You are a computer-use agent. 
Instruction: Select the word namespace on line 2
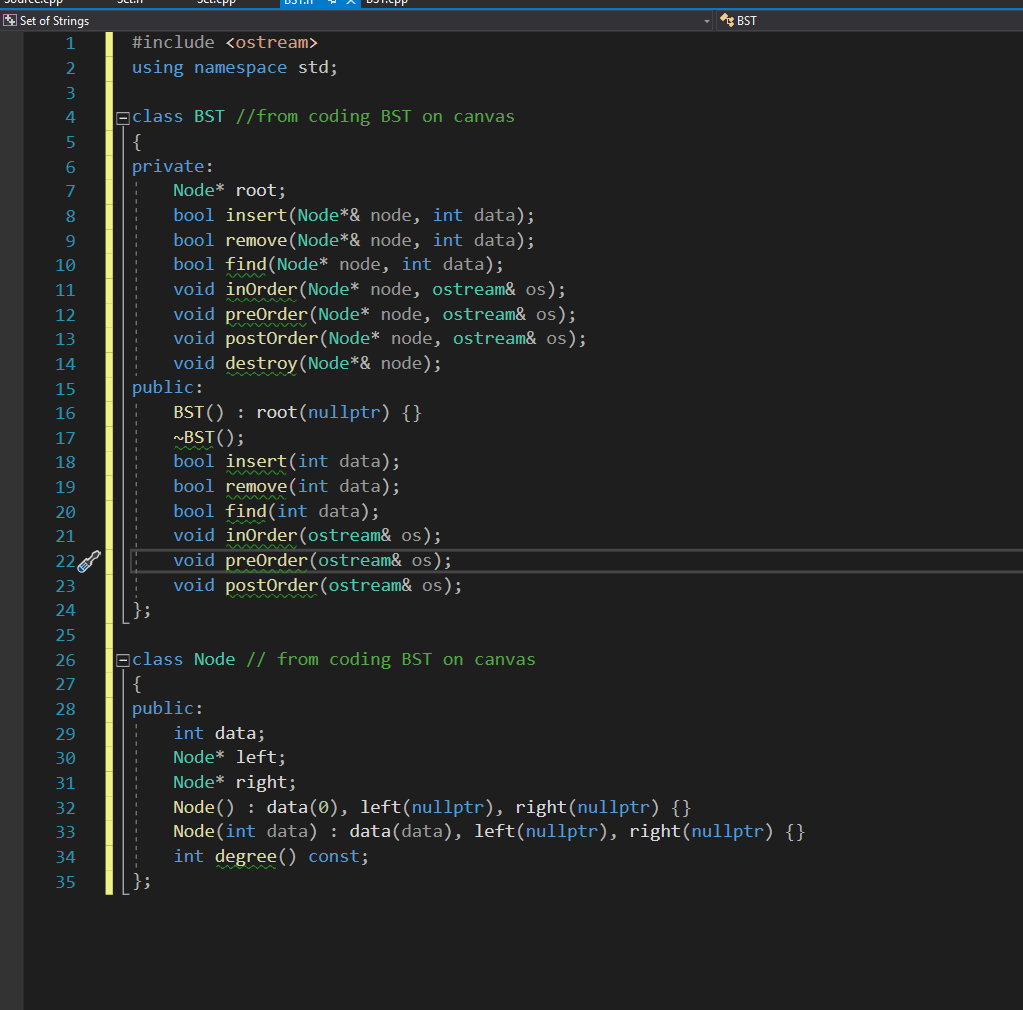(240, 67)
